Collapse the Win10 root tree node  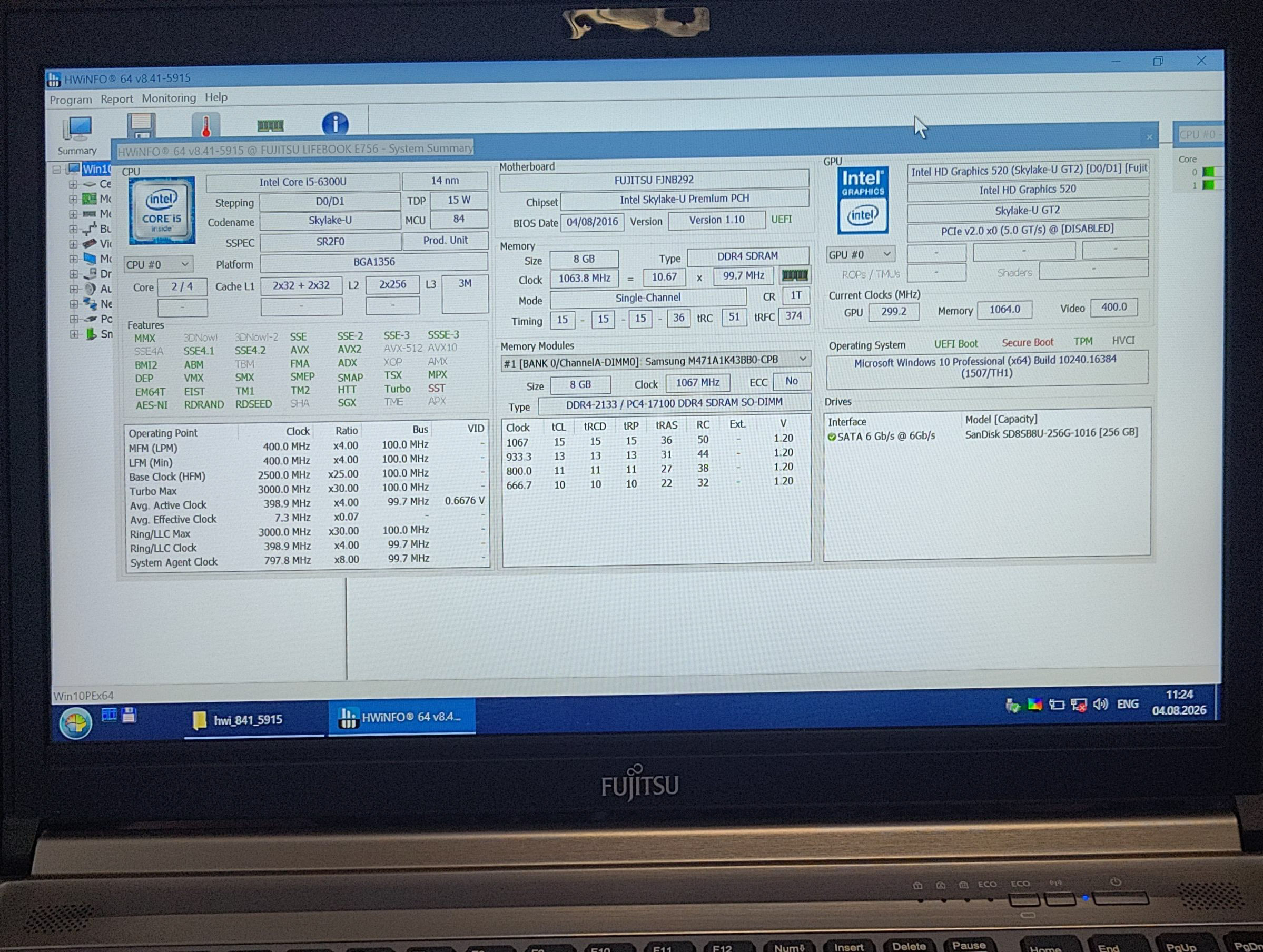click(x=56, y=170)
